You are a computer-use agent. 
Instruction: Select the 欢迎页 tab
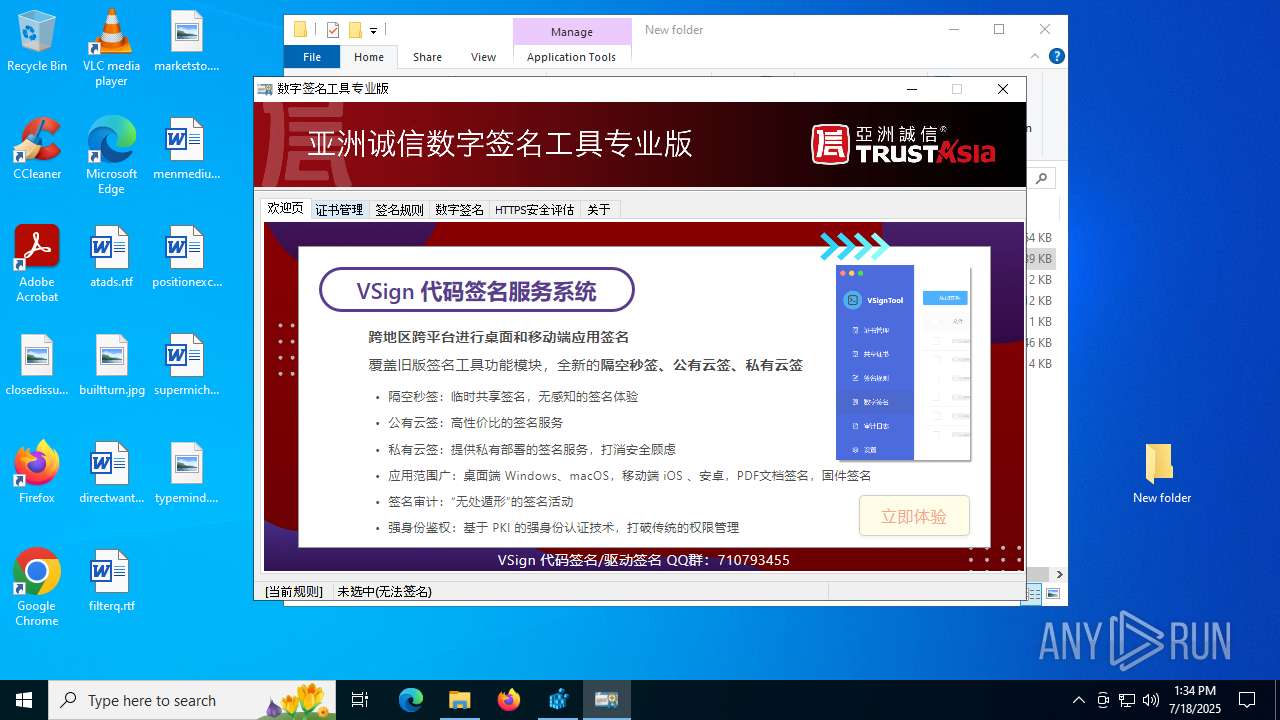pyautogui.click(x=285, y=208)
